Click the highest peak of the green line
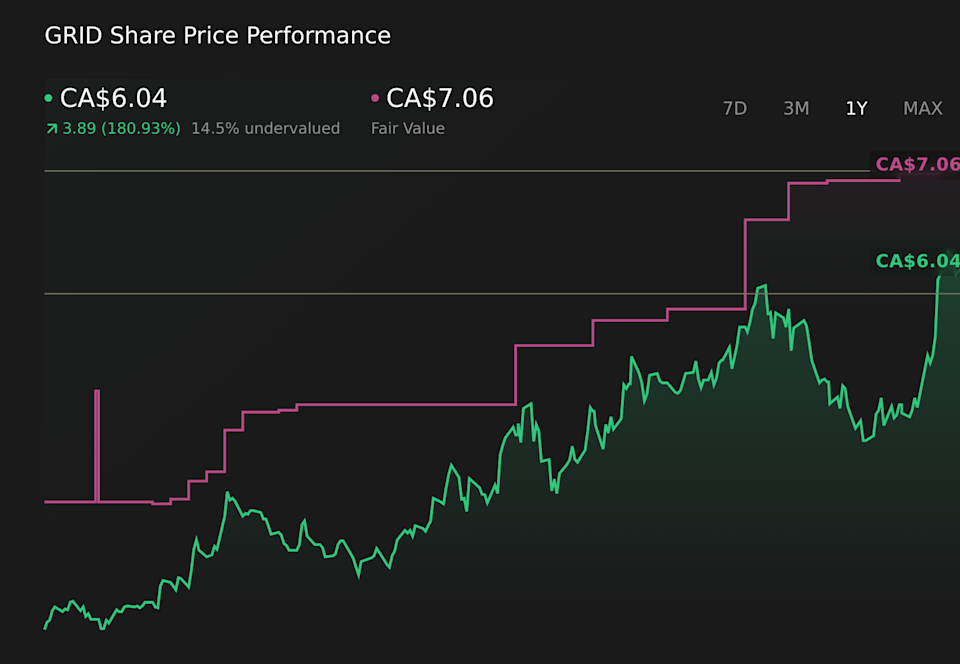The width and height of the screenshot is (960, 664). coord(763,285)
